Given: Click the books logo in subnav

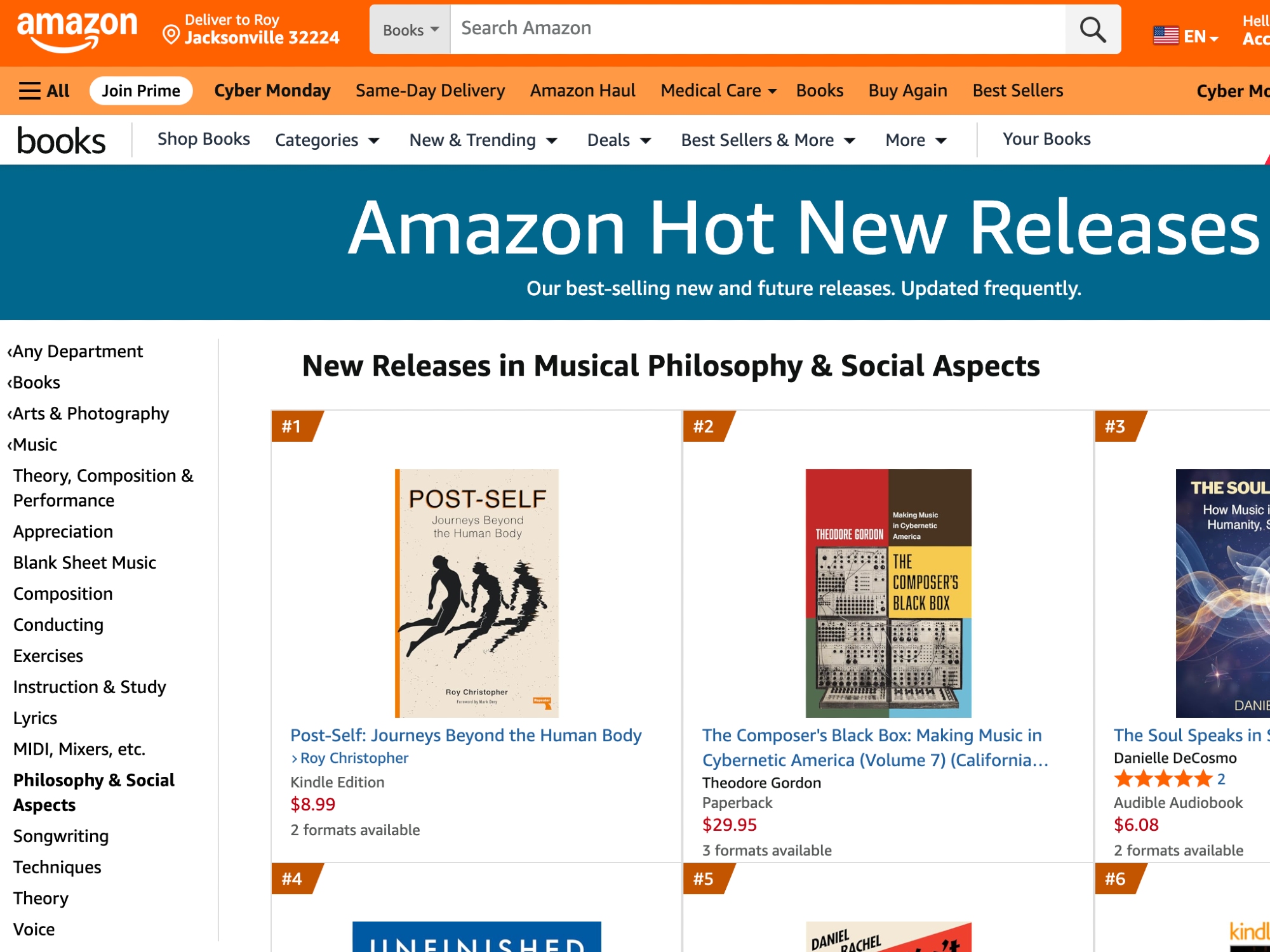Looking at the screenshot, I should pyautogui.click(x=61, y=140).
